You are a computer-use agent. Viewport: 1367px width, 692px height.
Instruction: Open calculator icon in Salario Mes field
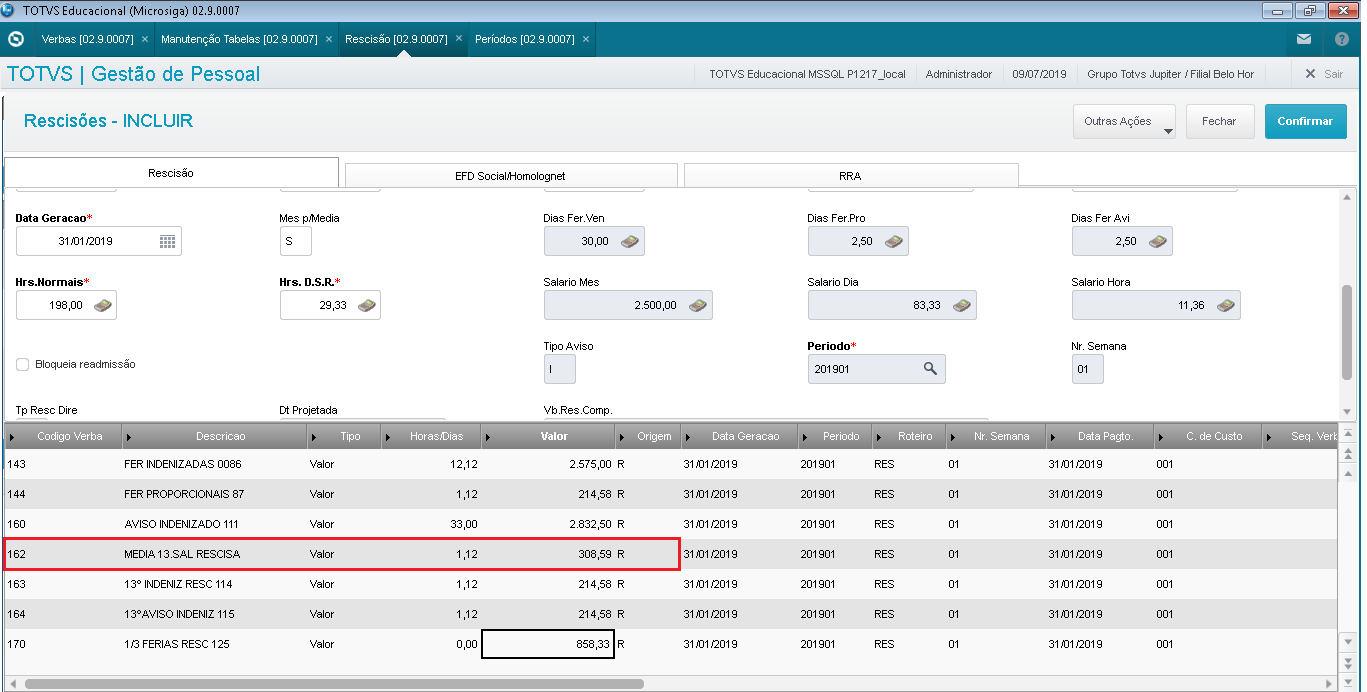tap(698, 305)
